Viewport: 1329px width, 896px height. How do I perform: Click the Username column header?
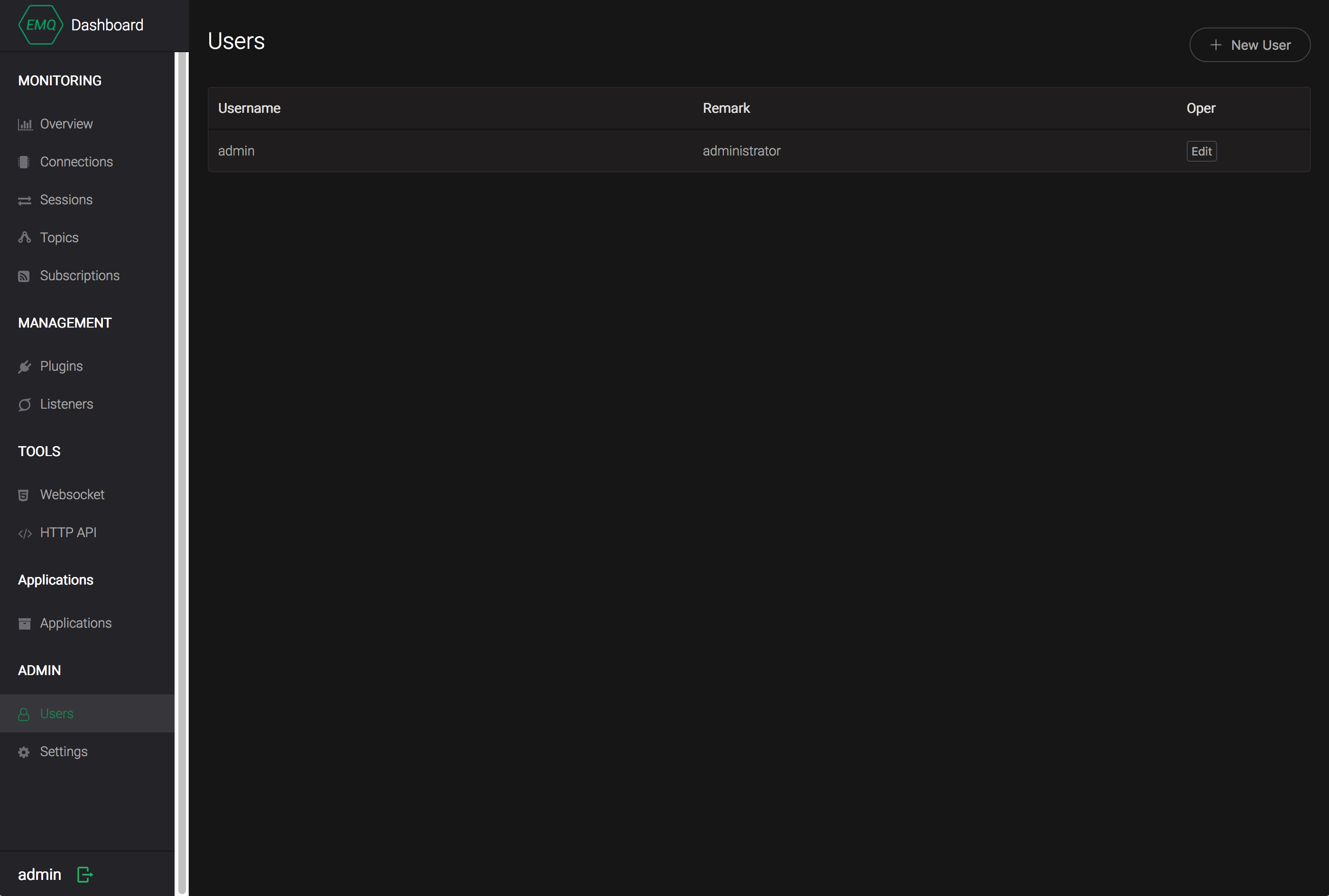pyautogui.click(x=249, y=109)
